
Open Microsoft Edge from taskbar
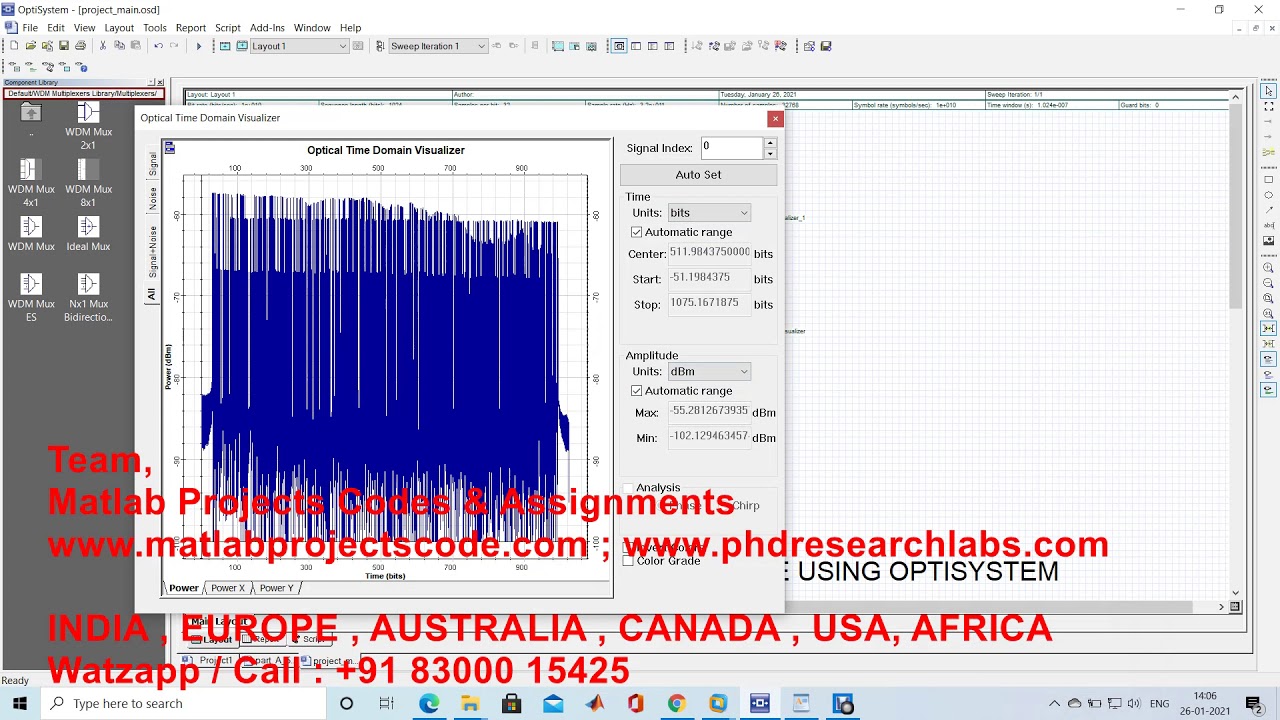click(x=429, y=703)
